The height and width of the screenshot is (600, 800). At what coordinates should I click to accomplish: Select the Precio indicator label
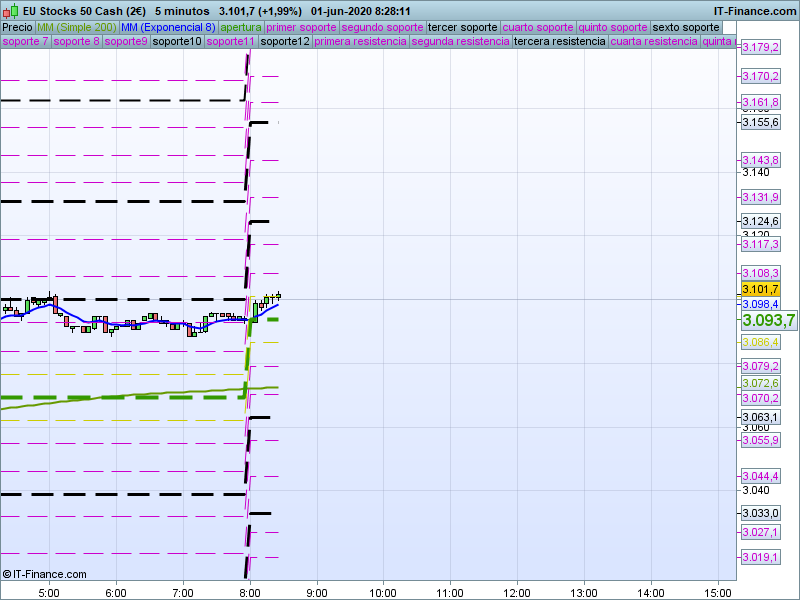pos(18,28)
